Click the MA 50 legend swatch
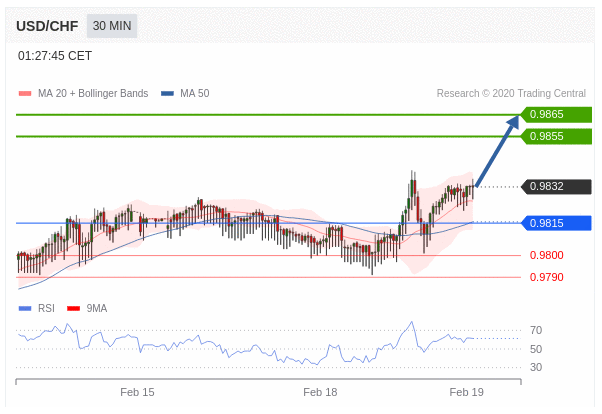Screen dimensions: 602x414 (167, 93)
